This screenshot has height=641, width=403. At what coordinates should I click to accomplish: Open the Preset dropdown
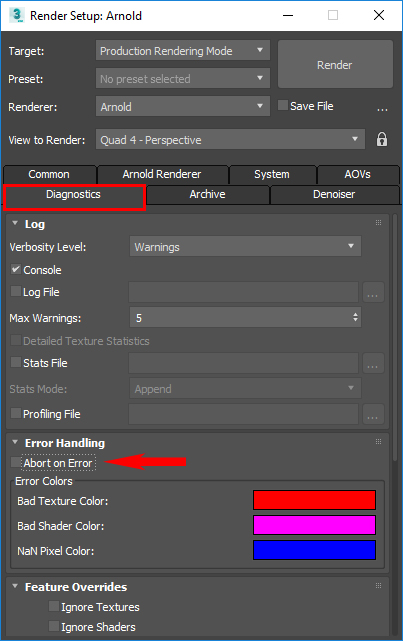coord(183,78)
